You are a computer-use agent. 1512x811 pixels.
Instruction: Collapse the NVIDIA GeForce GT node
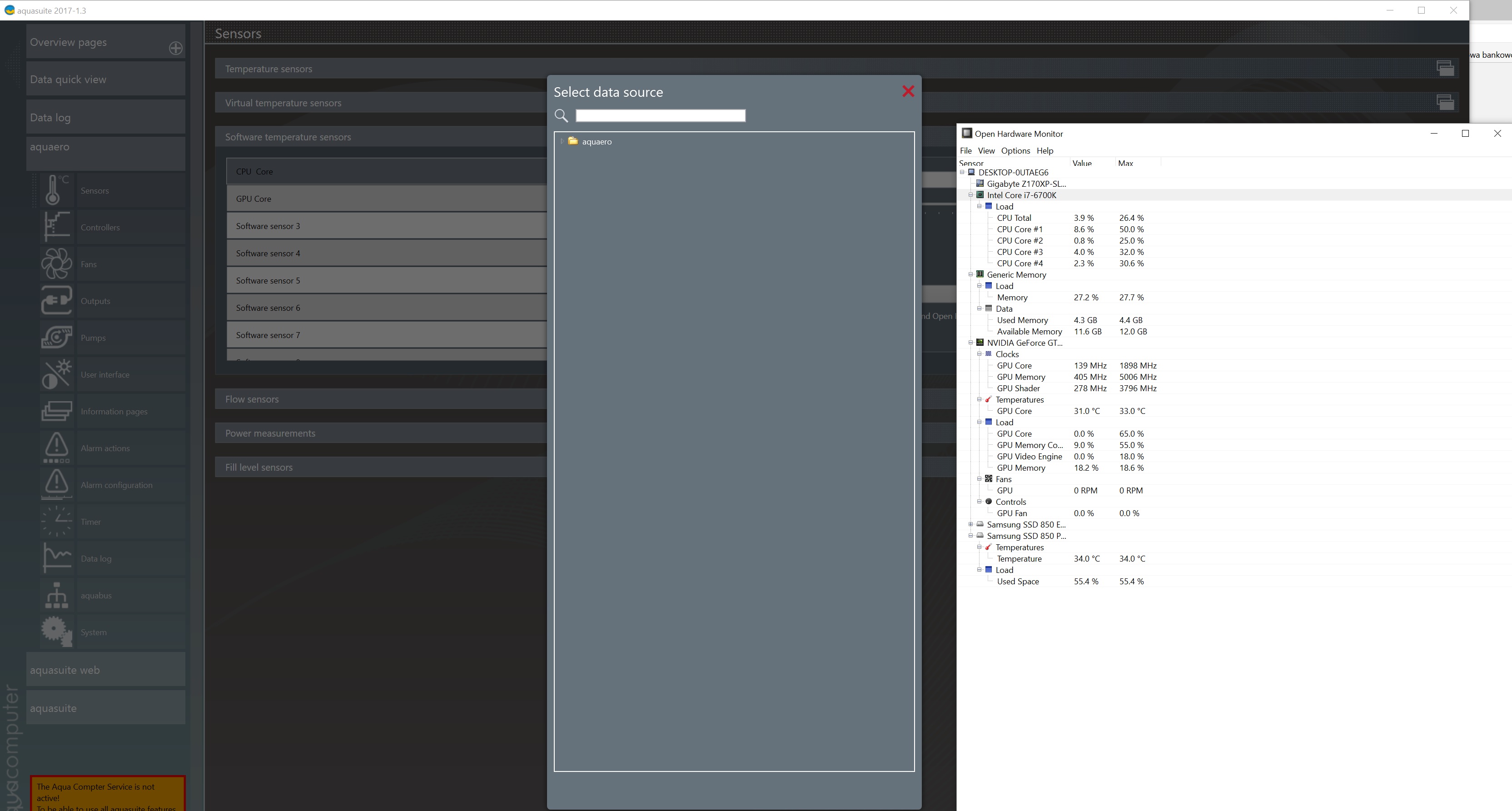coord(970,343)
